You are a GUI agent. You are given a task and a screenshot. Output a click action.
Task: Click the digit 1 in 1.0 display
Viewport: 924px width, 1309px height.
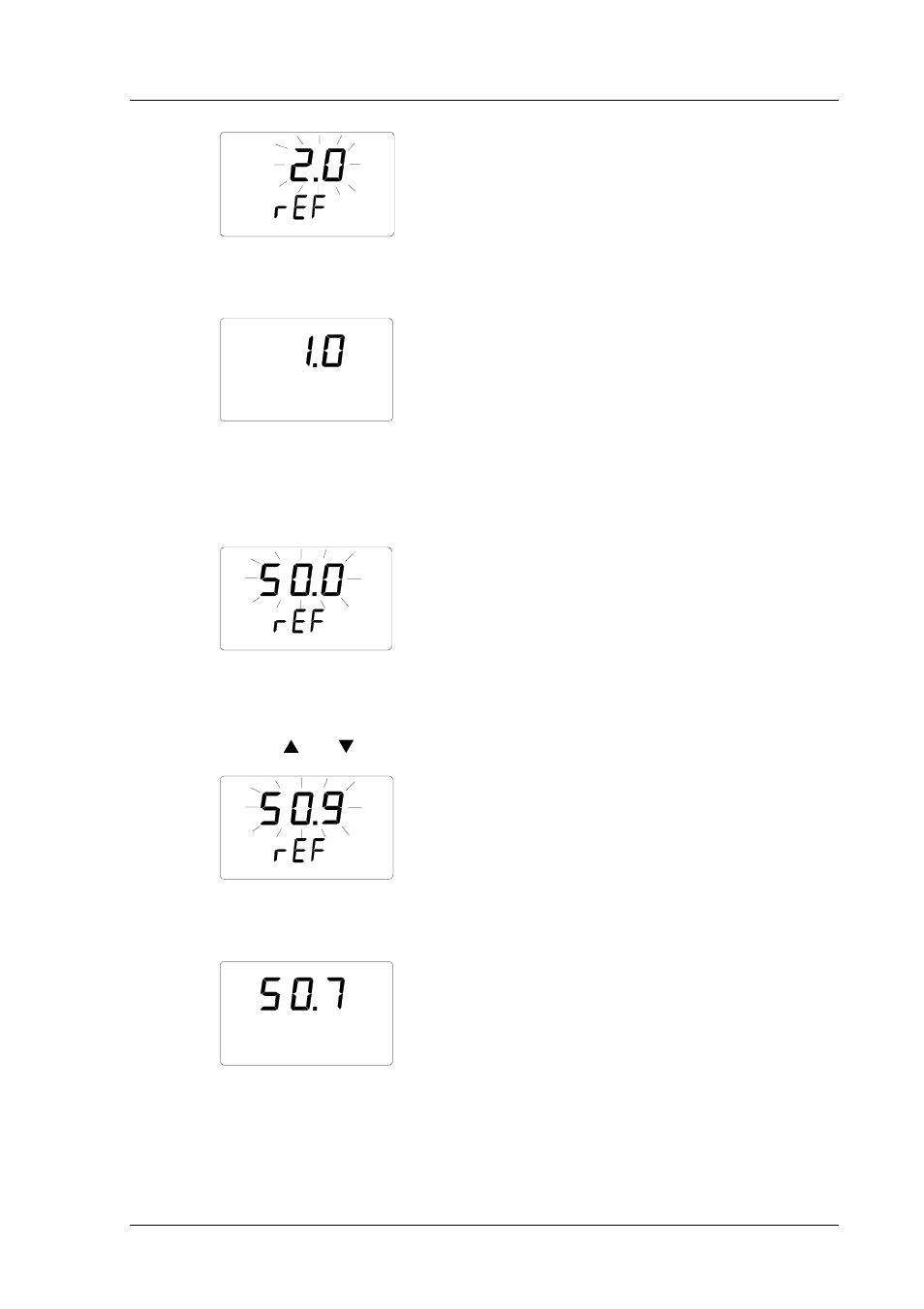308,351
